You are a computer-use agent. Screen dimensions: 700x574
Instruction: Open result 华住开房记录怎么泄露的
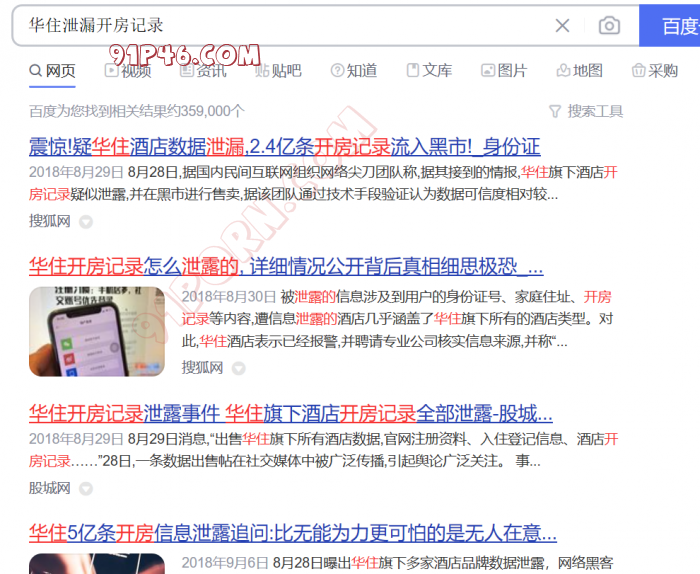pos(286,267)
